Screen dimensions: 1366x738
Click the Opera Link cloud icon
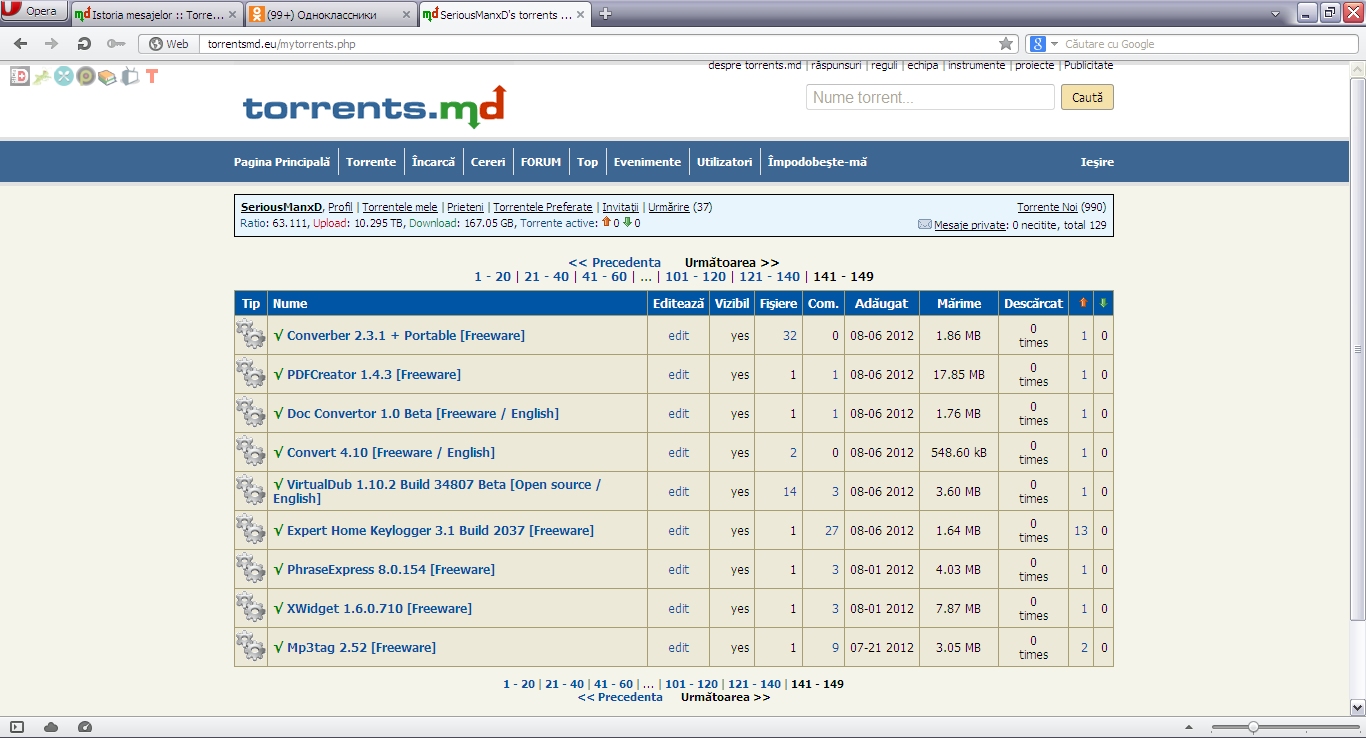click(51, 727)
